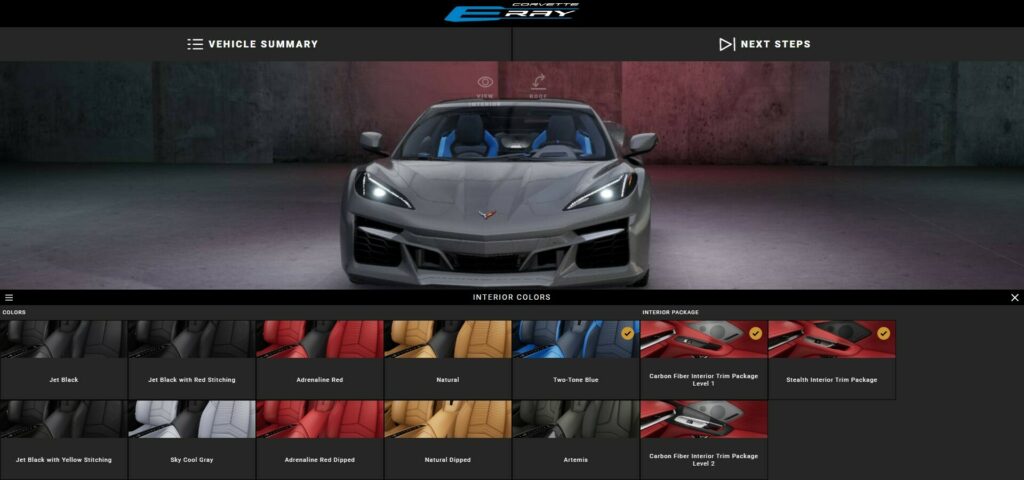Uncheck the Two-Tone Blue checkmark
Viewport: 1024px width, 480px height.
tap(627, 333)
